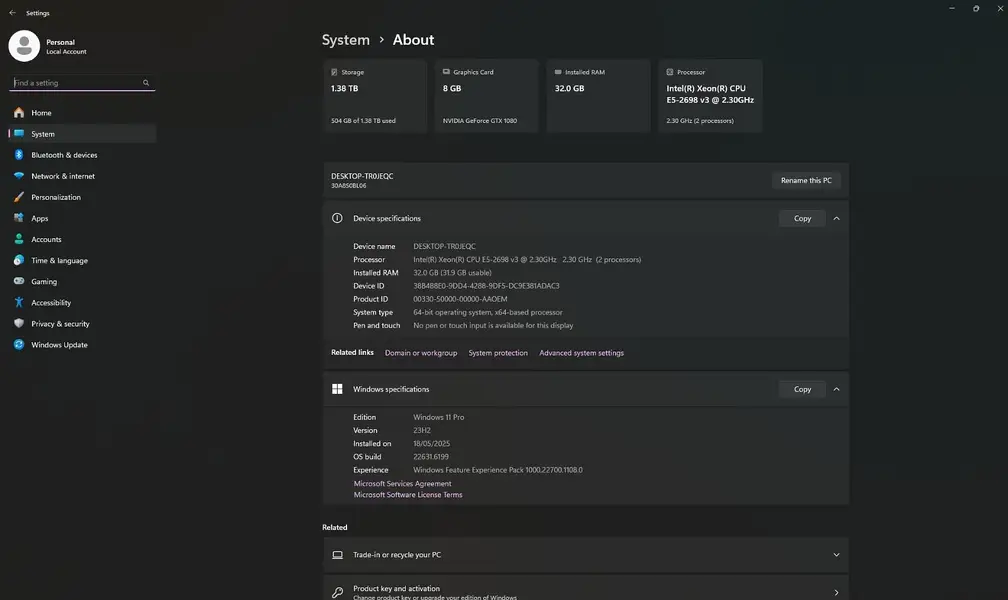Open System protection link
Screen dimensions: 1008x600
[x=498, y=353]
